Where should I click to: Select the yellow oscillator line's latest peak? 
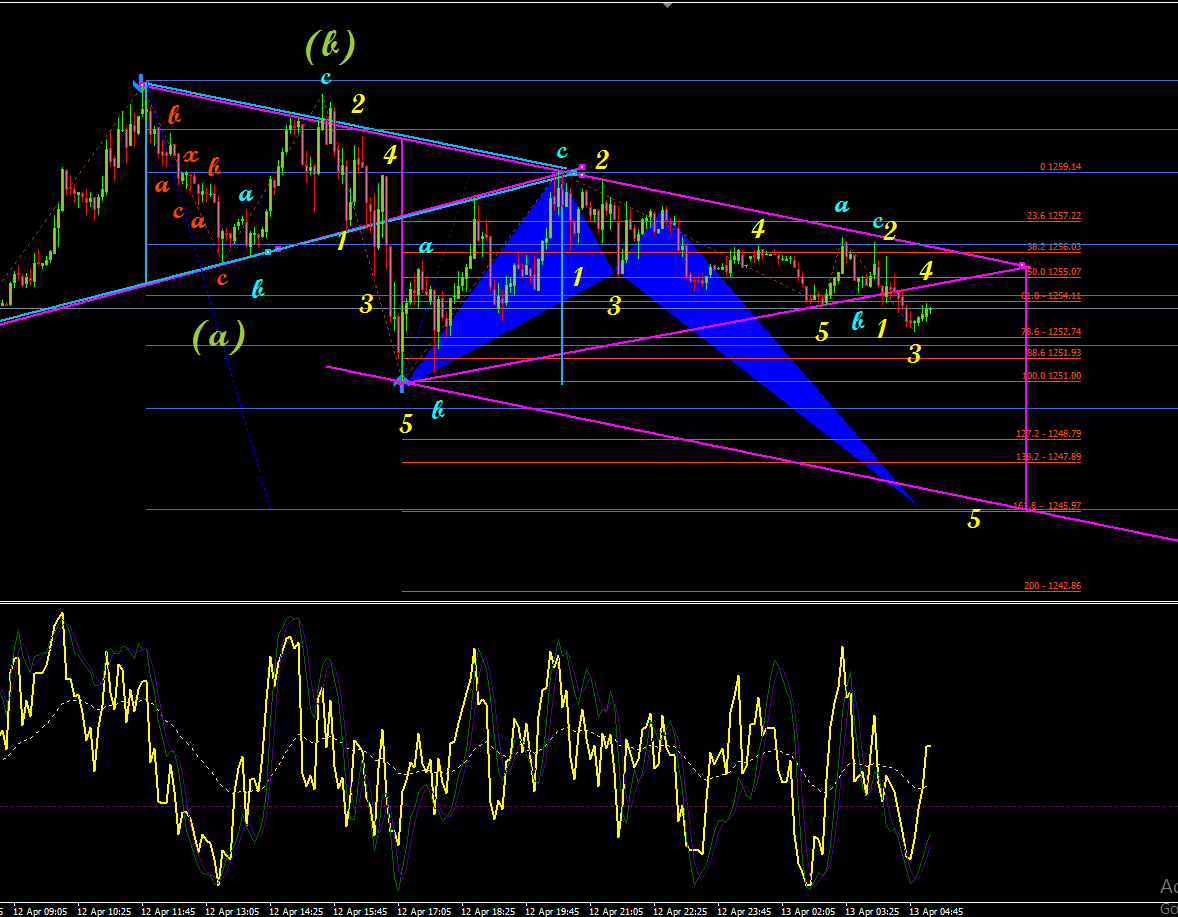click(929, 746)
